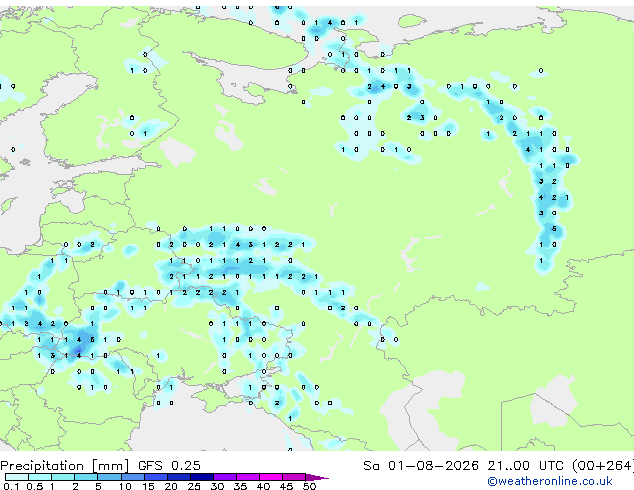634x490 pixels.
Task: Click the '(00+264)' forecast offset text
Action: [603, 466]
